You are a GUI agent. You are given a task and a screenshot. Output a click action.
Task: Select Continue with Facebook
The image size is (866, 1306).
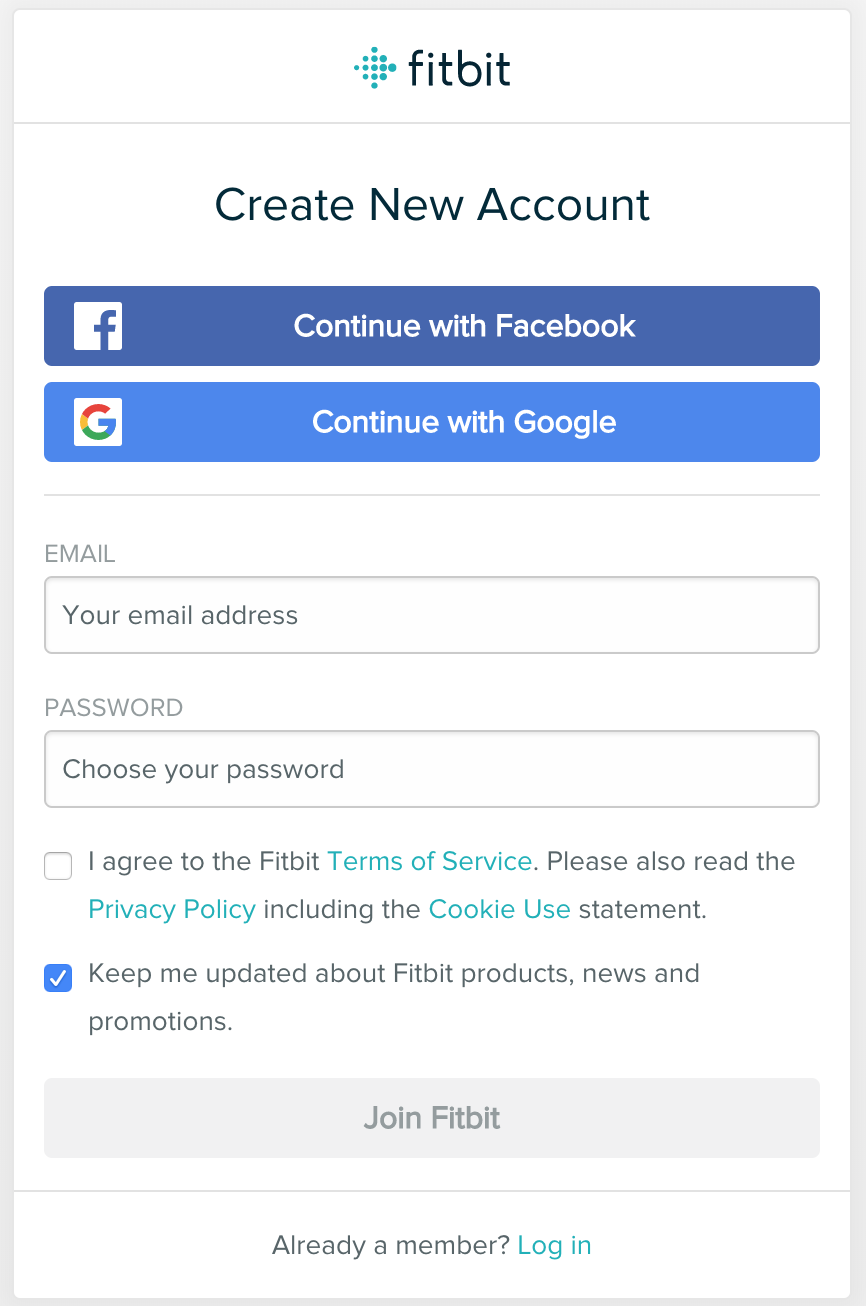pos(464,326)
